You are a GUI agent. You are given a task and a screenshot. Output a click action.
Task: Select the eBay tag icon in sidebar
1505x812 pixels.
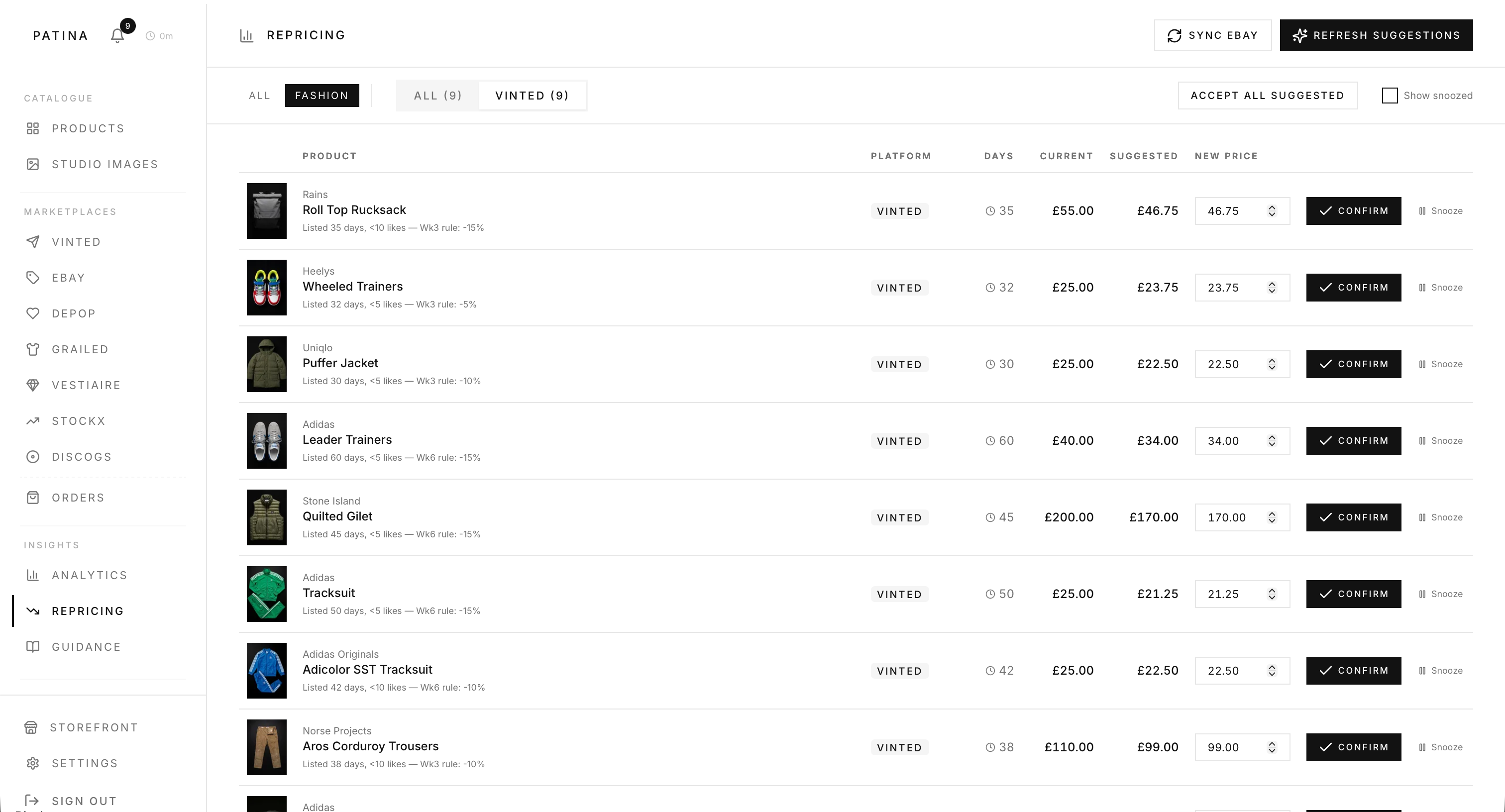[33, 278]
